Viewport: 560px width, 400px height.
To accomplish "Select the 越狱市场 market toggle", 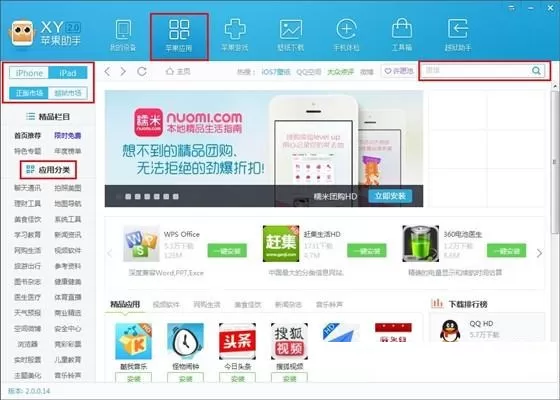I will tap(68, 93).
